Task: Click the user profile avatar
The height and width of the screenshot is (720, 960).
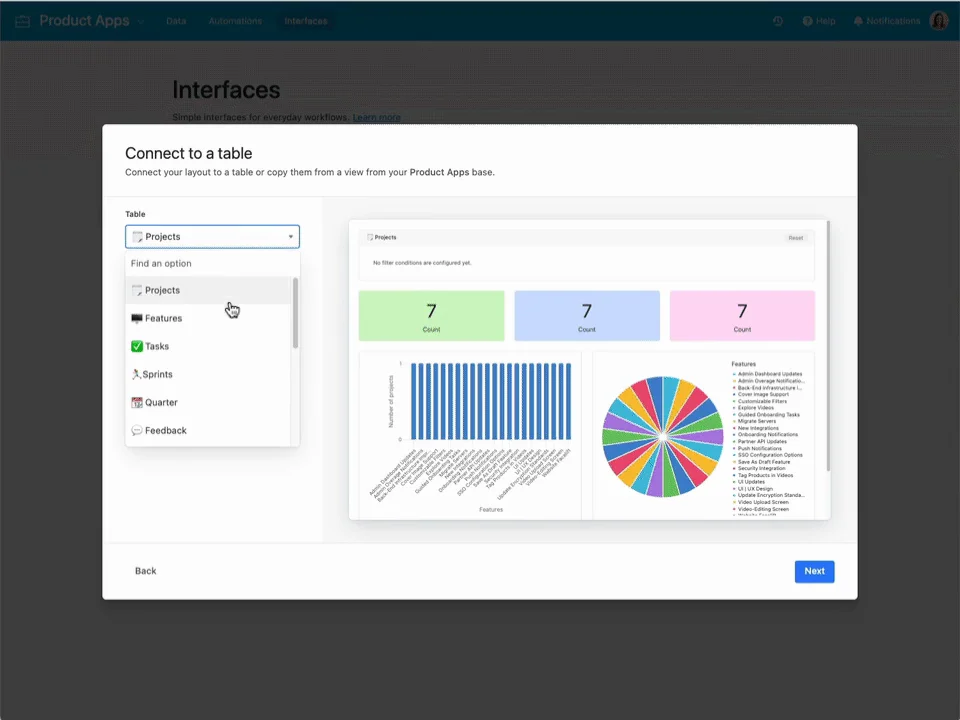Action: click(938, 21)
